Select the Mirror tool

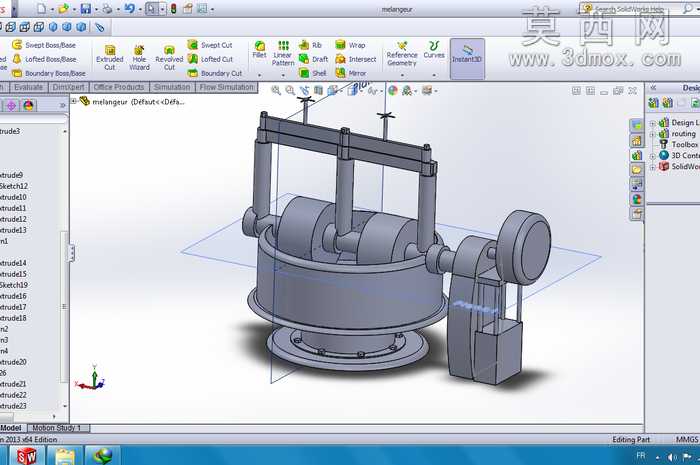[x=351, y=73]
